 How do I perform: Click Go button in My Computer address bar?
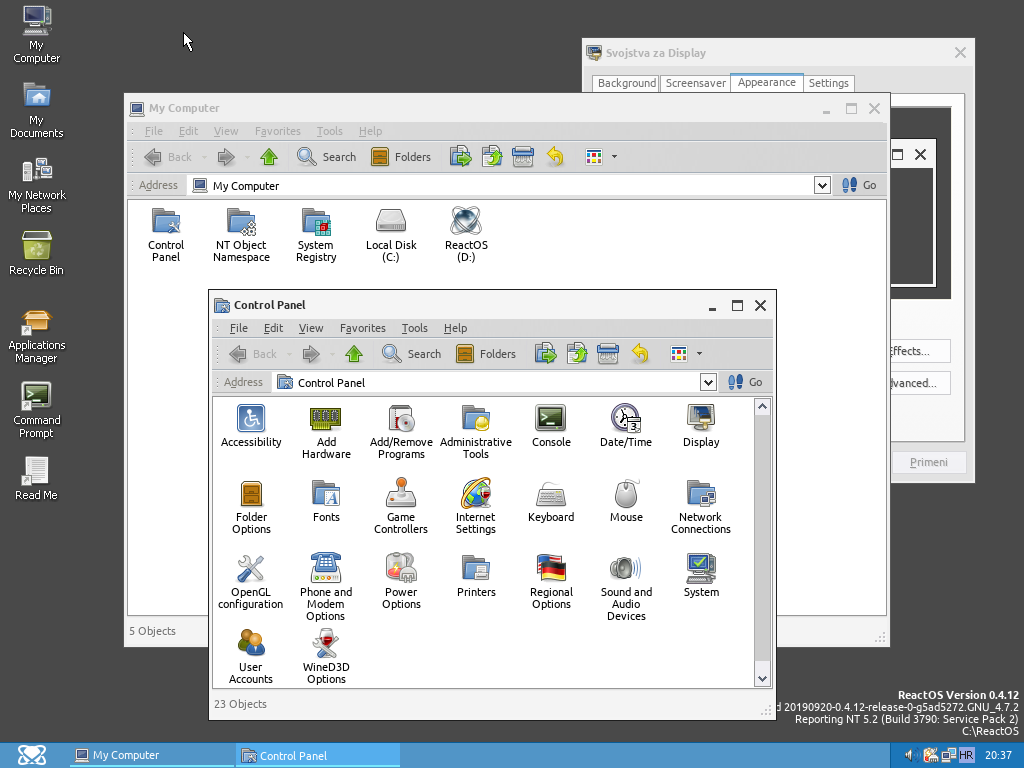859,185
